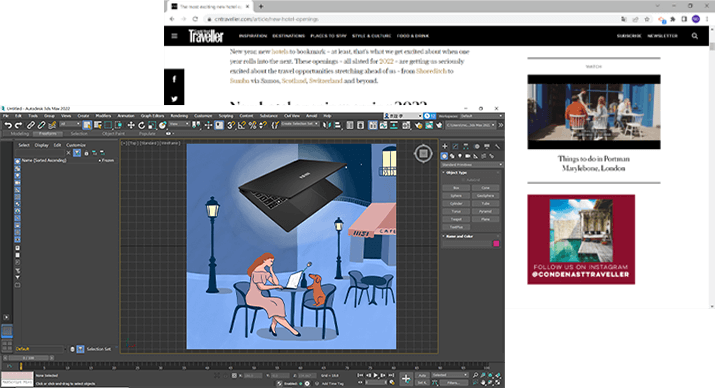
Task: Click the Window/Crossing selection icon
Action: [119, 125]
